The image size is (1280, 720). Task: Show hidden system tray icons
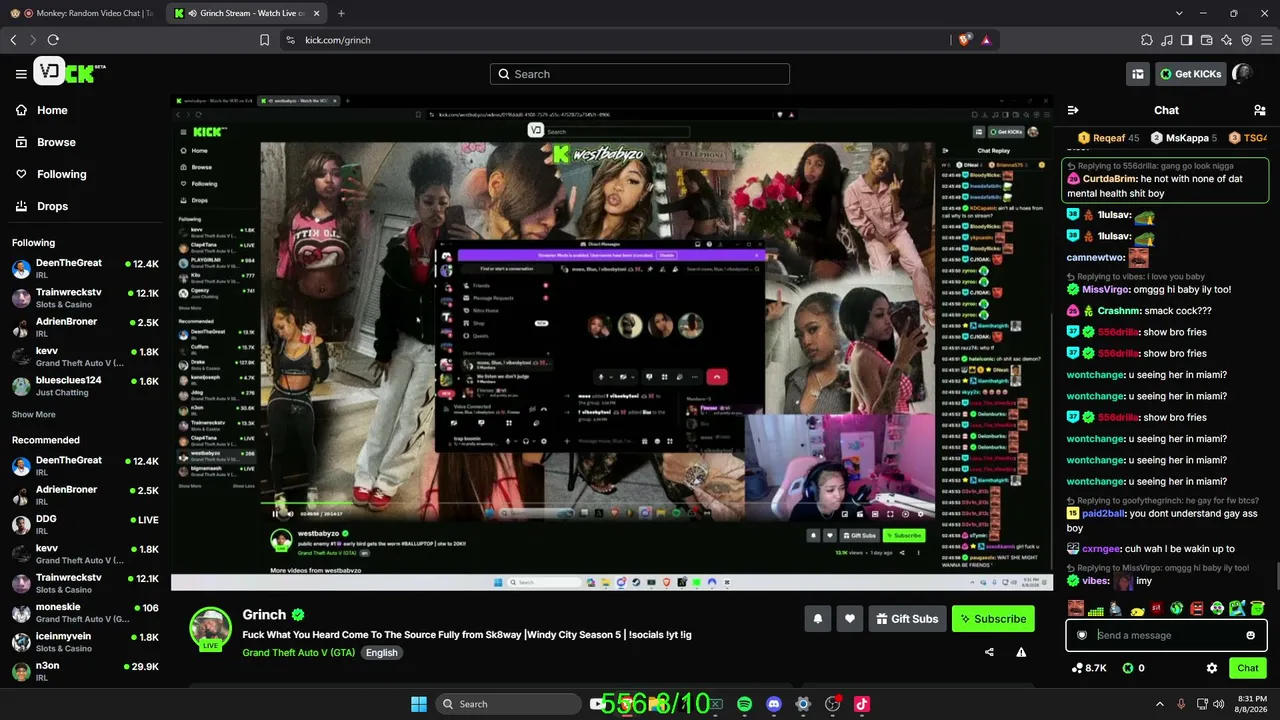click(1160, 704)
